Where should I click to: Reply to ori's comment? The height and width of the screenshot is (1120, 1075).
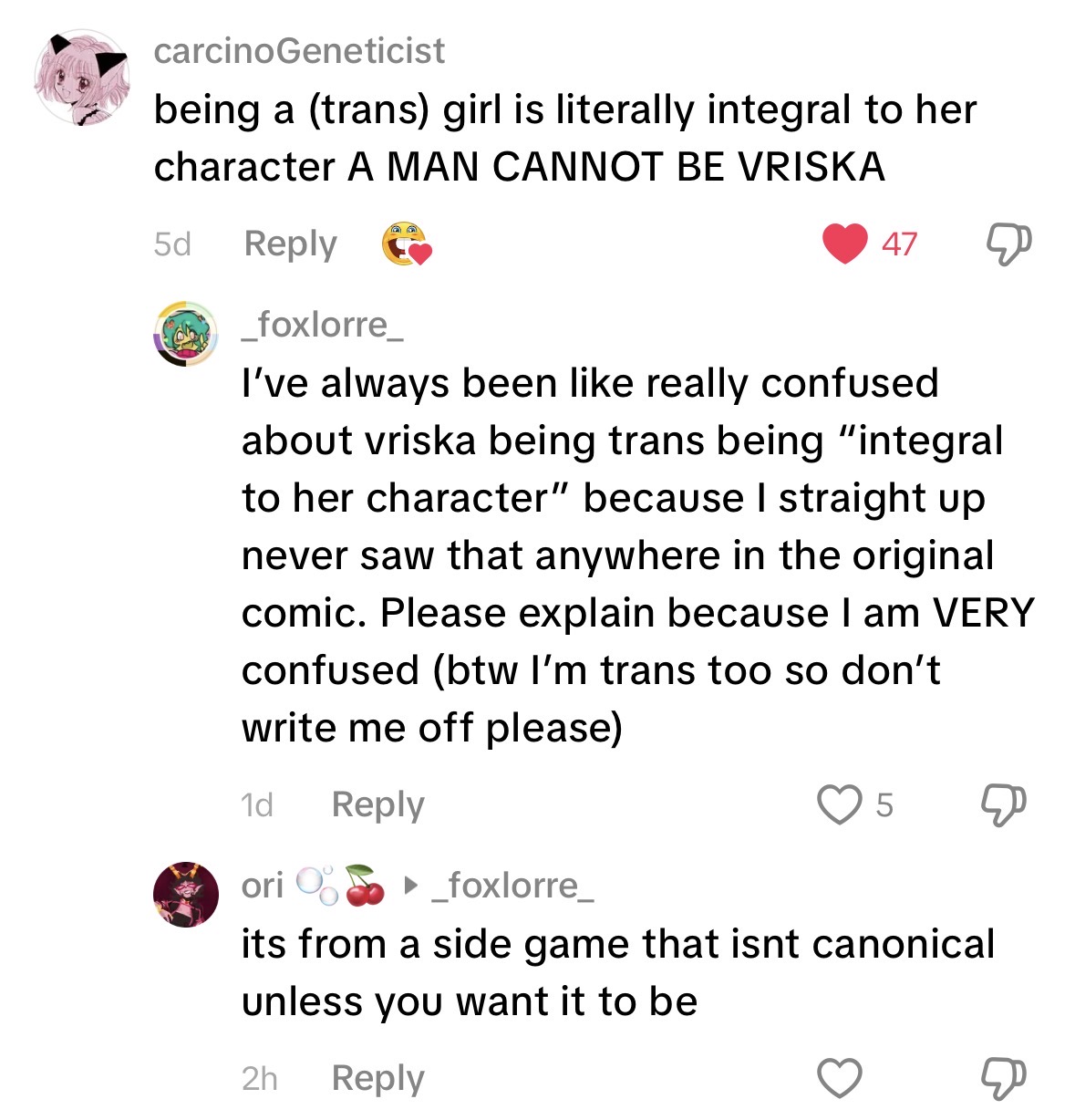(x=377, y=1078)
